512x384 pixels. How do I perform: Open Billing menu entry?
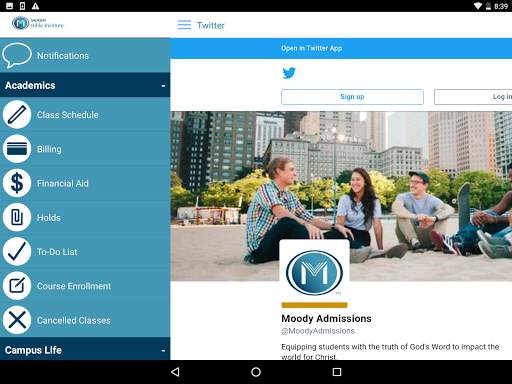click(x=85, y=149)
